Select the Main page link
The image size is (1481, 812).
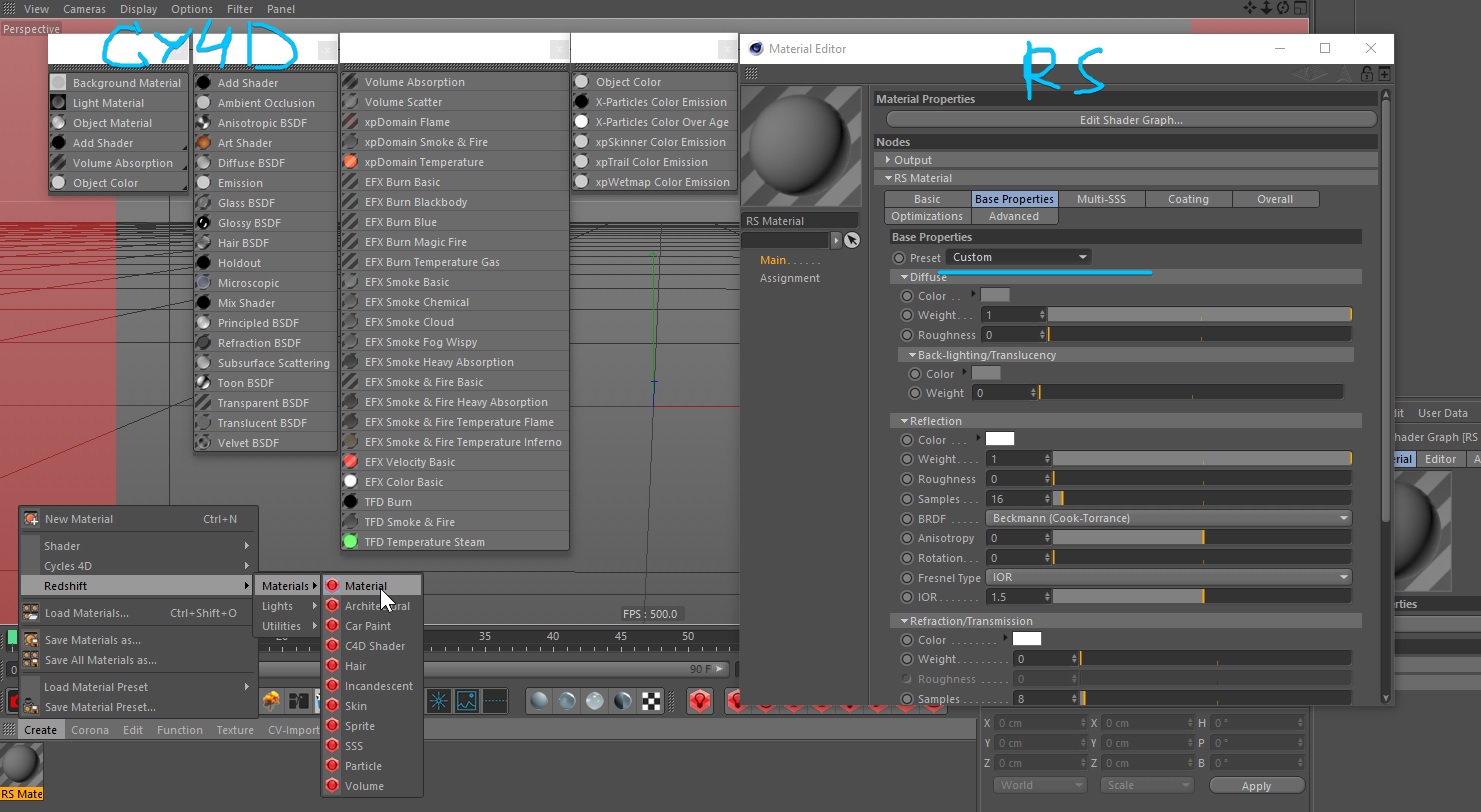pos(773,260)
